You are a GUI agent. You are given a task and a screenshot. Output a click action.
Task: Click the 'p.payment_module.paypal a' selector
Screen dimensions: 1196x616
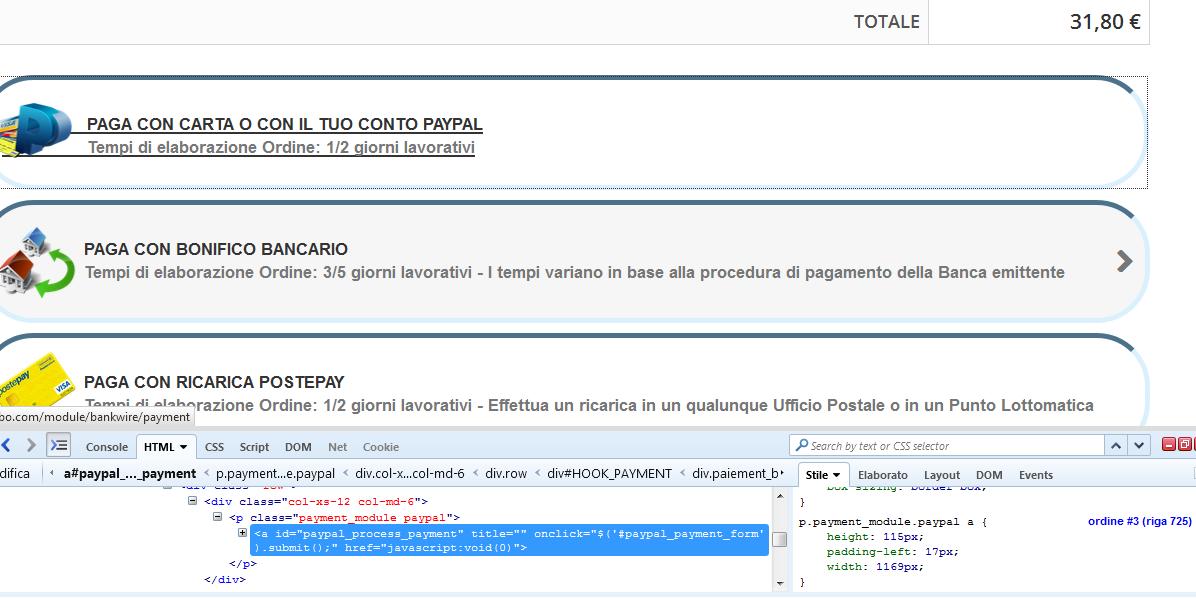coord(888,522)
